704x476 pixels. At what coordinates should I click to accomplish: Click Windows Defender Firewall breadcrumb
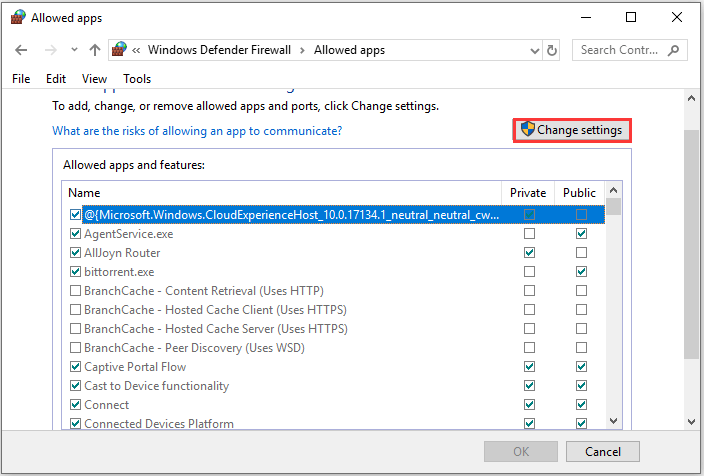[x=219, y=50]
